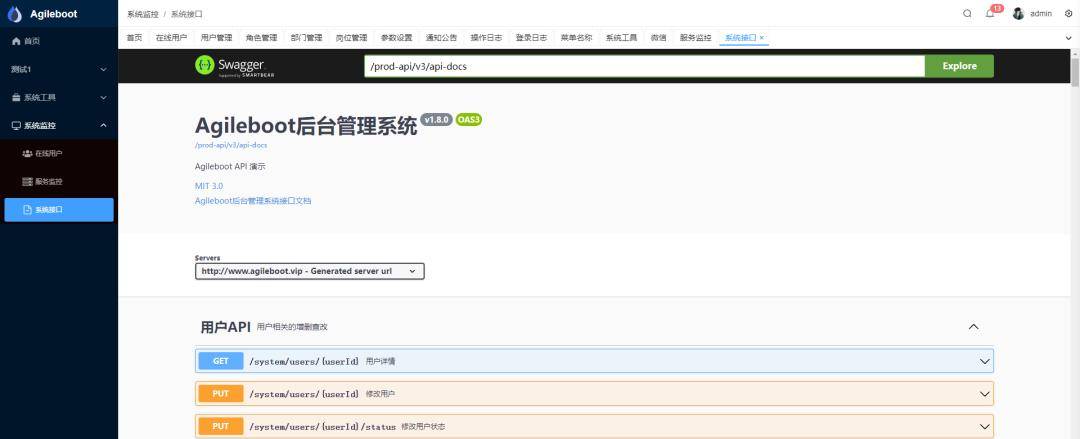
Task: Click the vertical scrollbar thumb on the right
Action: click(x=1074, y=72)
